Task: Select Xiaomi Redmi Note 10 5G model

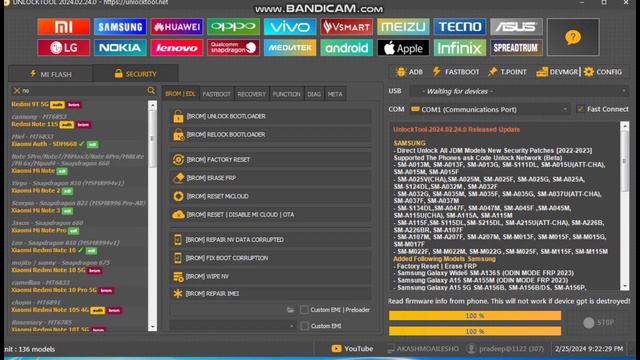Action: tap(49, 270)
